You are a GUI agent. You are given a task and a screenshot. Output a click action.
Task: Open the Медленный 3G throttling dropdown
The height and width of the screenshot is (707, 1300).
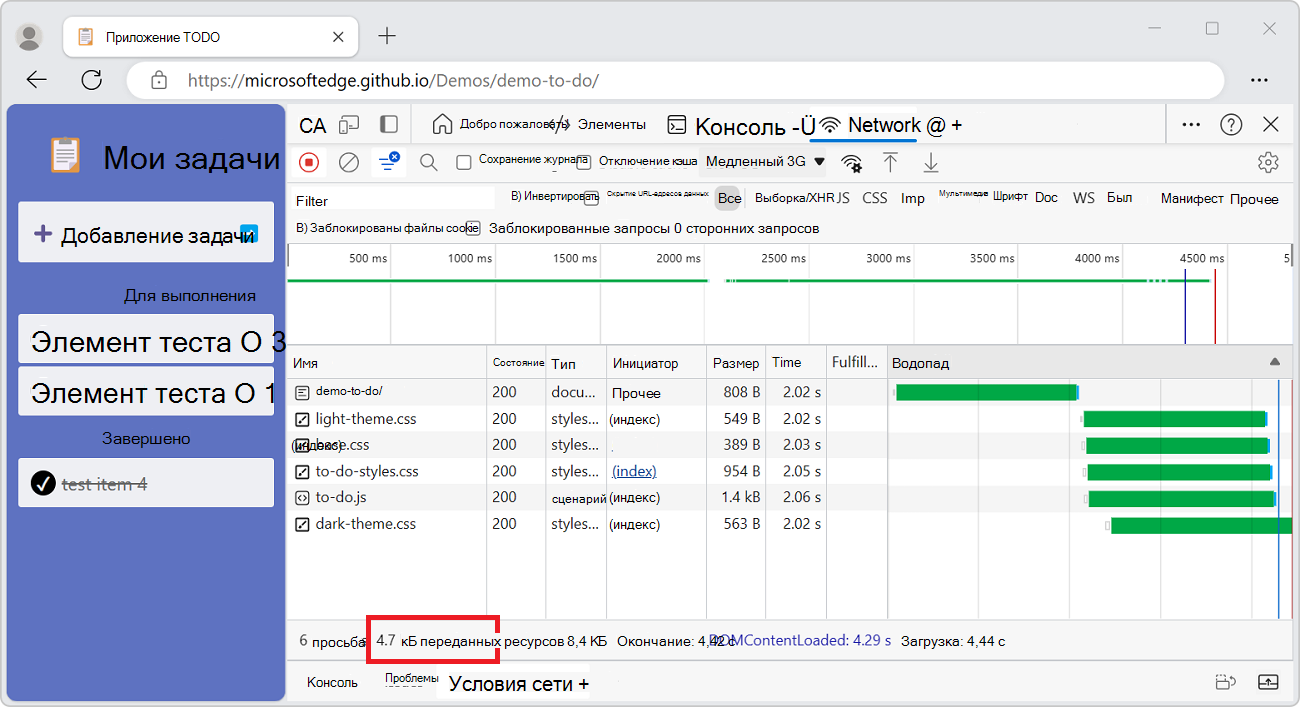tap(765, 162)
